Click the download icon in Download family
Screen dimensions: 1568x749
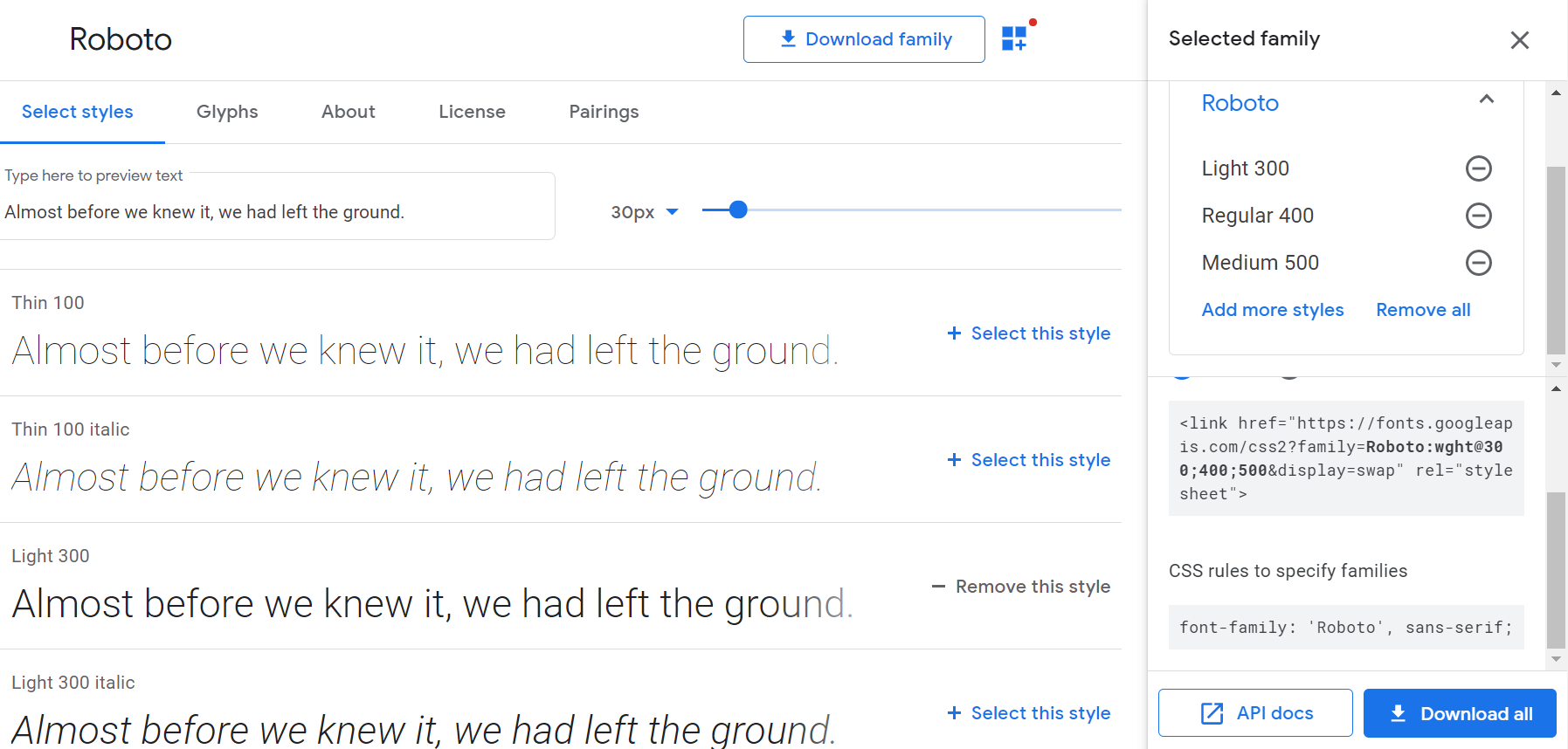tap(787, 38)
